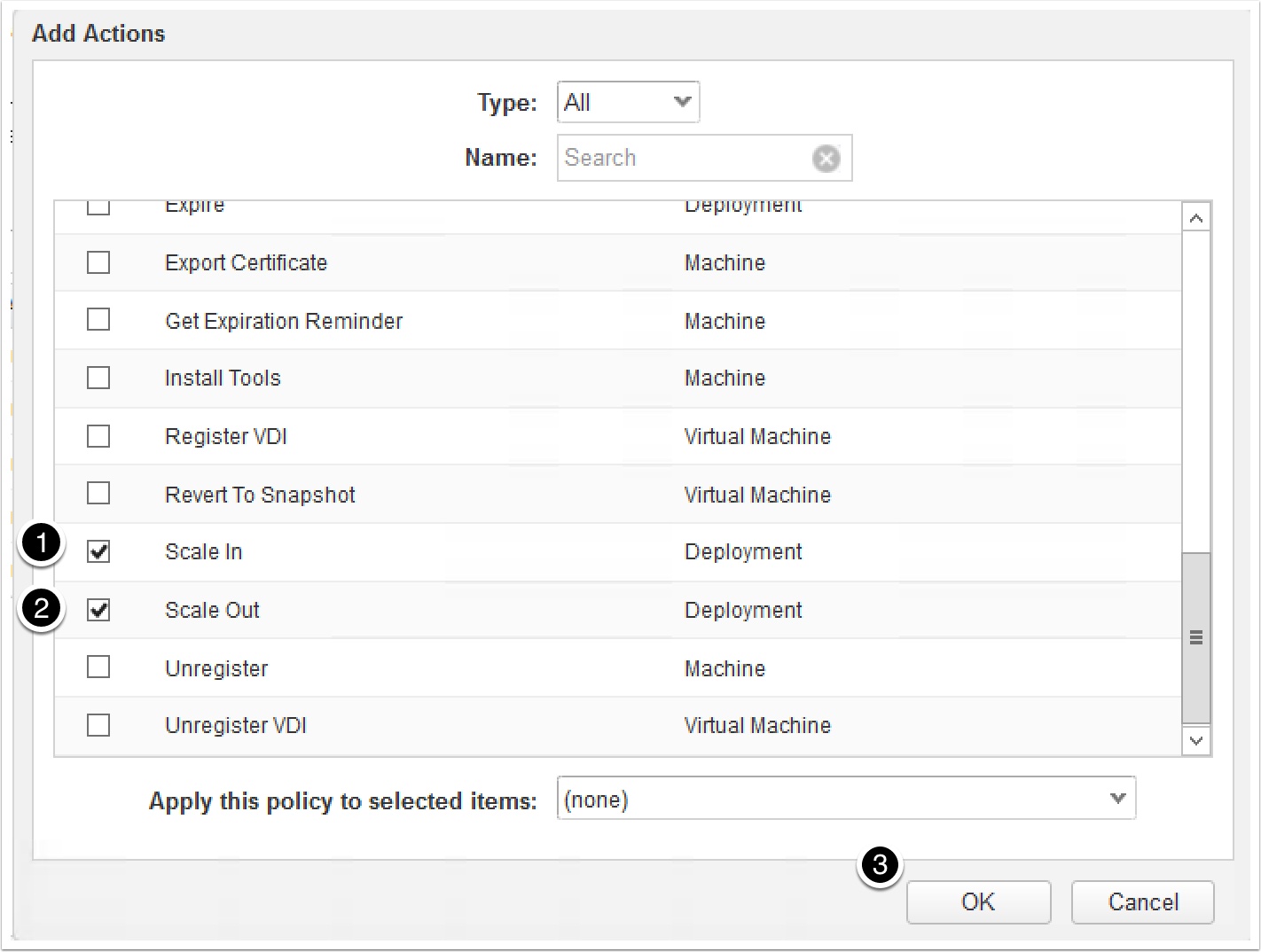Check the Unregister VDI checkbox

point(98,726)
